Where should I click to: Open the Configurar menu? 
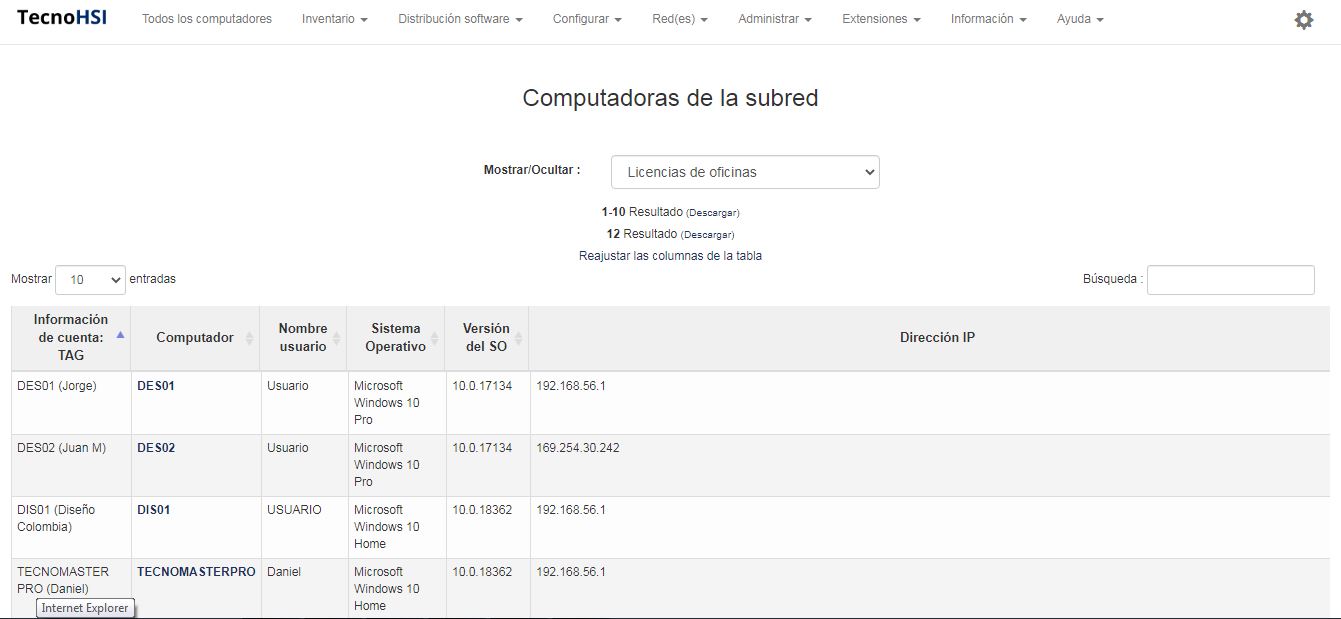click(x=587, y=19)
